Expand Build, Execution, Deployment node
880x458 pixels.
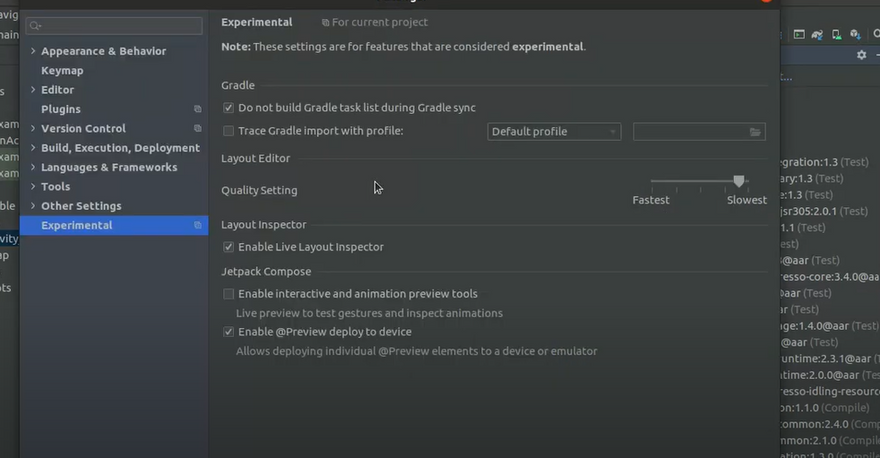pyautogui.click(x=33, y=148)
